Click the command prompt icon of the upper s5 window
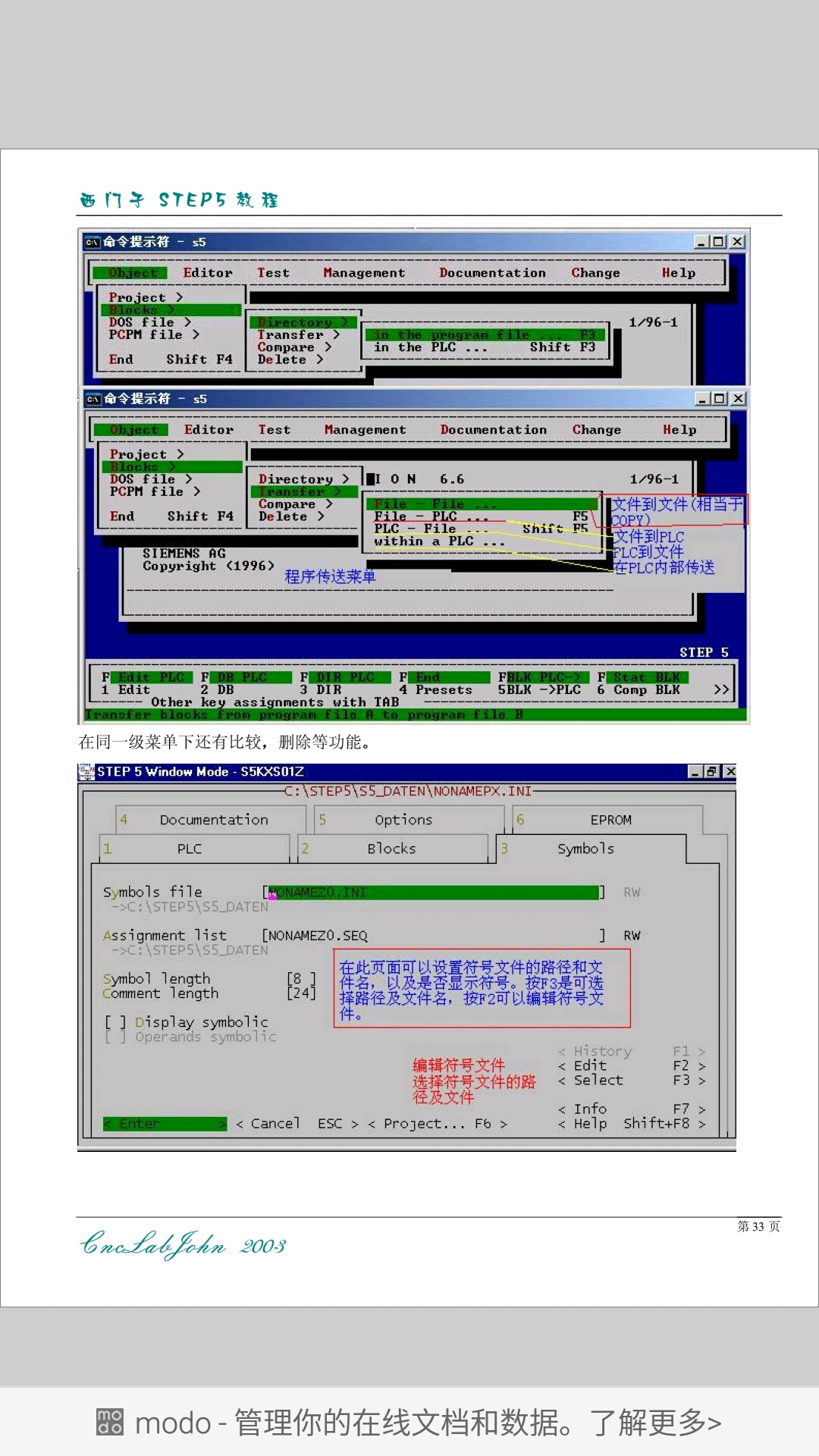This screenshot has height=1456, width=819. [93, 242]
